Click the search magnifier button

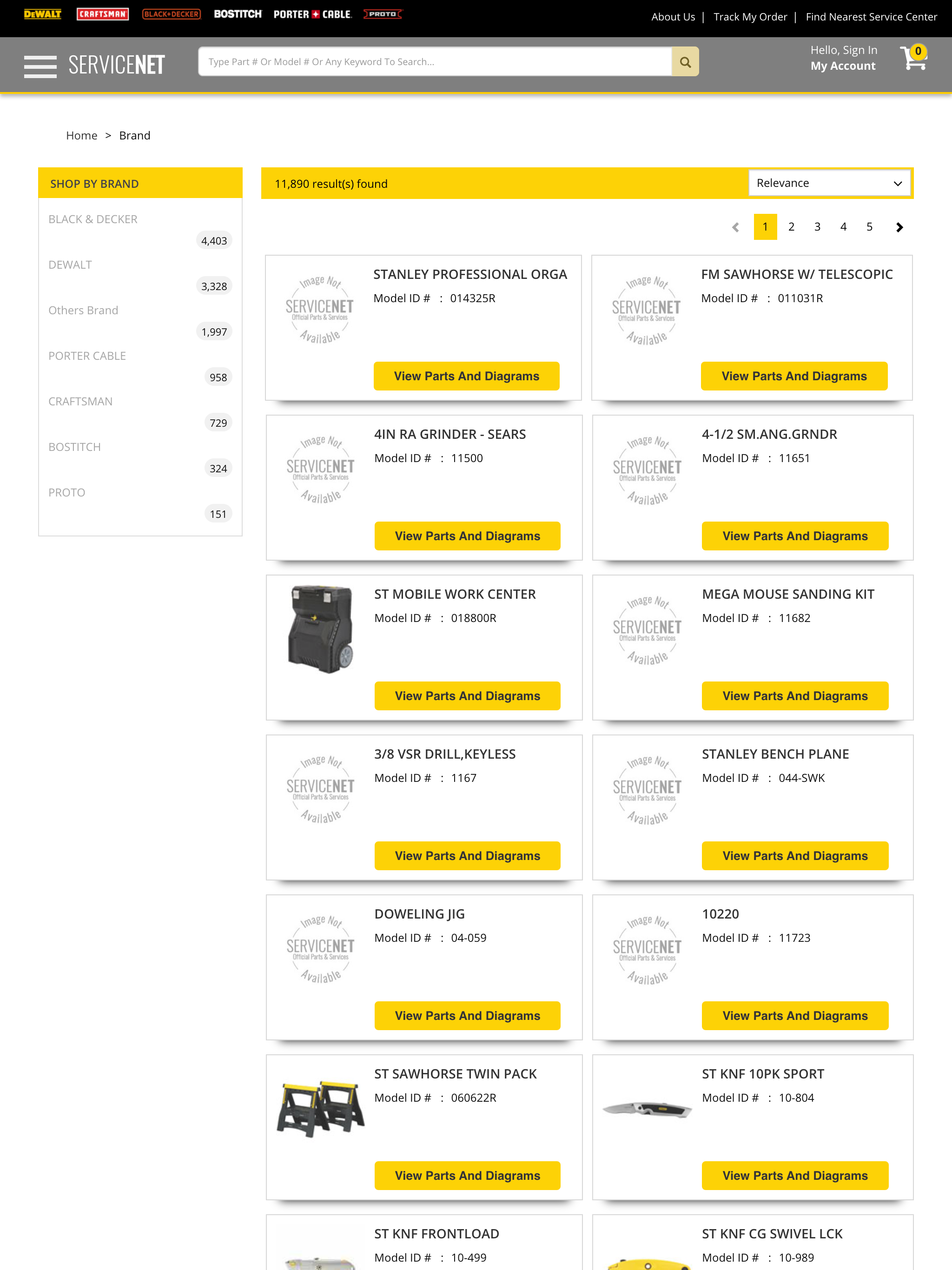(x=685, y=61)
